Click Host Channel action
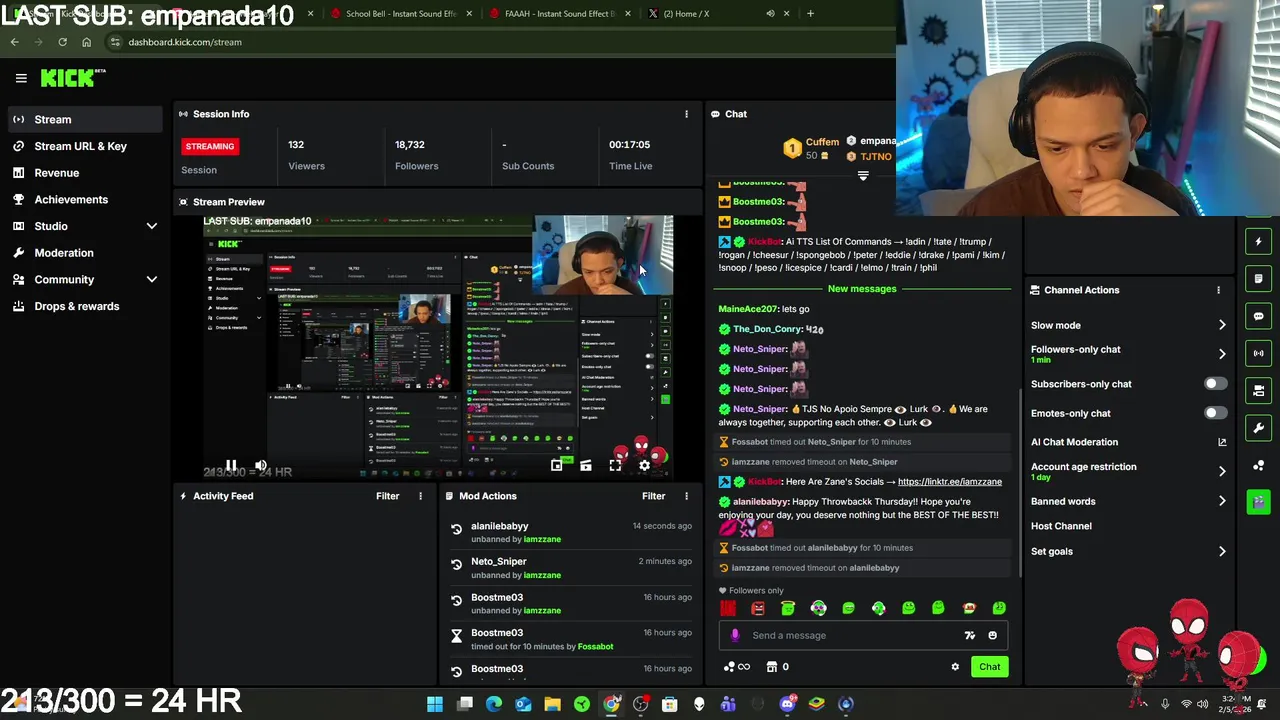 [1061, 526]
